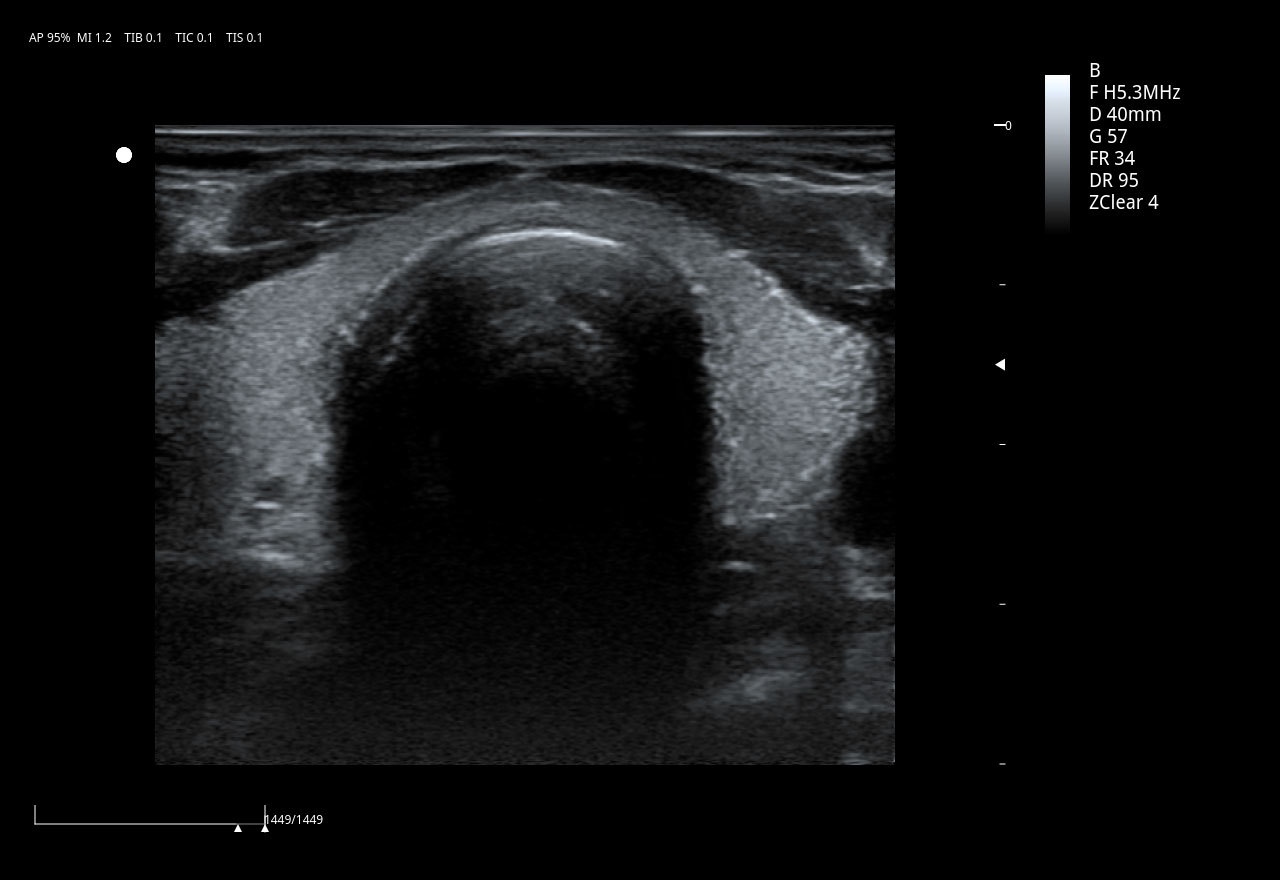This screenshot has width=1280, height=880.
Task: Click the focus position triangle on depth scale
Action: 1000,365
